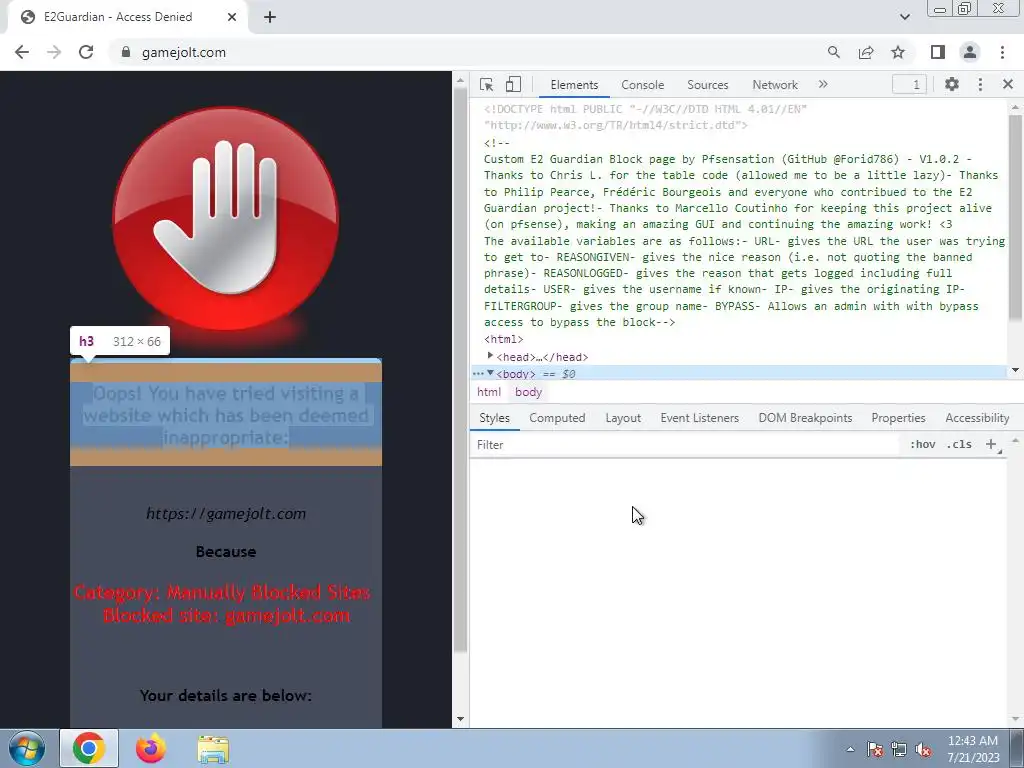Open Windows Start menu
The image size is (1024, 768).
pyautogui.click(x=27, y=748)
